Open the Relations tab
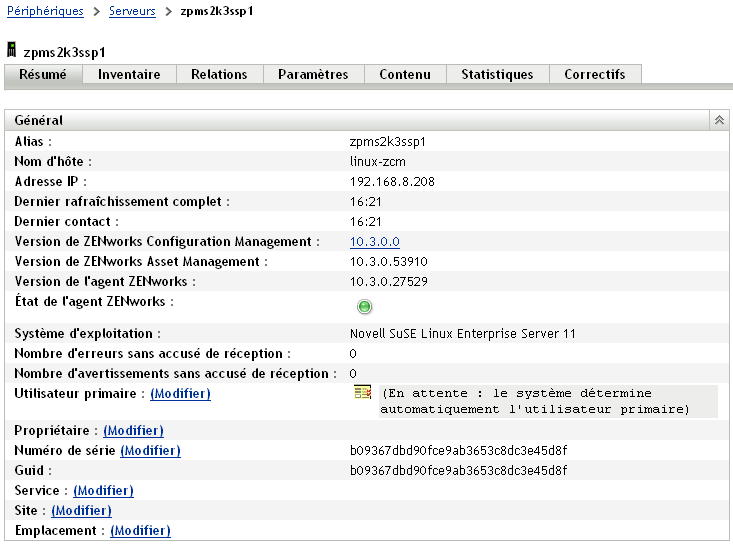Screen dimensions: 733x545 click(219, 75)
